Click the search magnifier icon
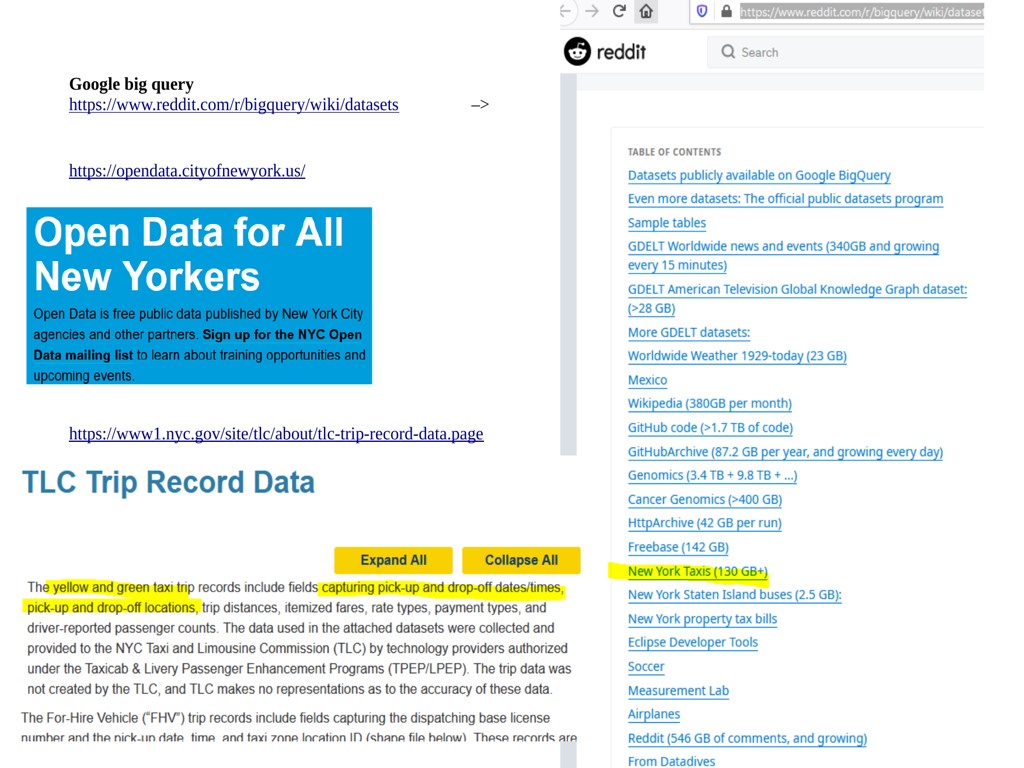1024x768 pixels. [728, 52]
